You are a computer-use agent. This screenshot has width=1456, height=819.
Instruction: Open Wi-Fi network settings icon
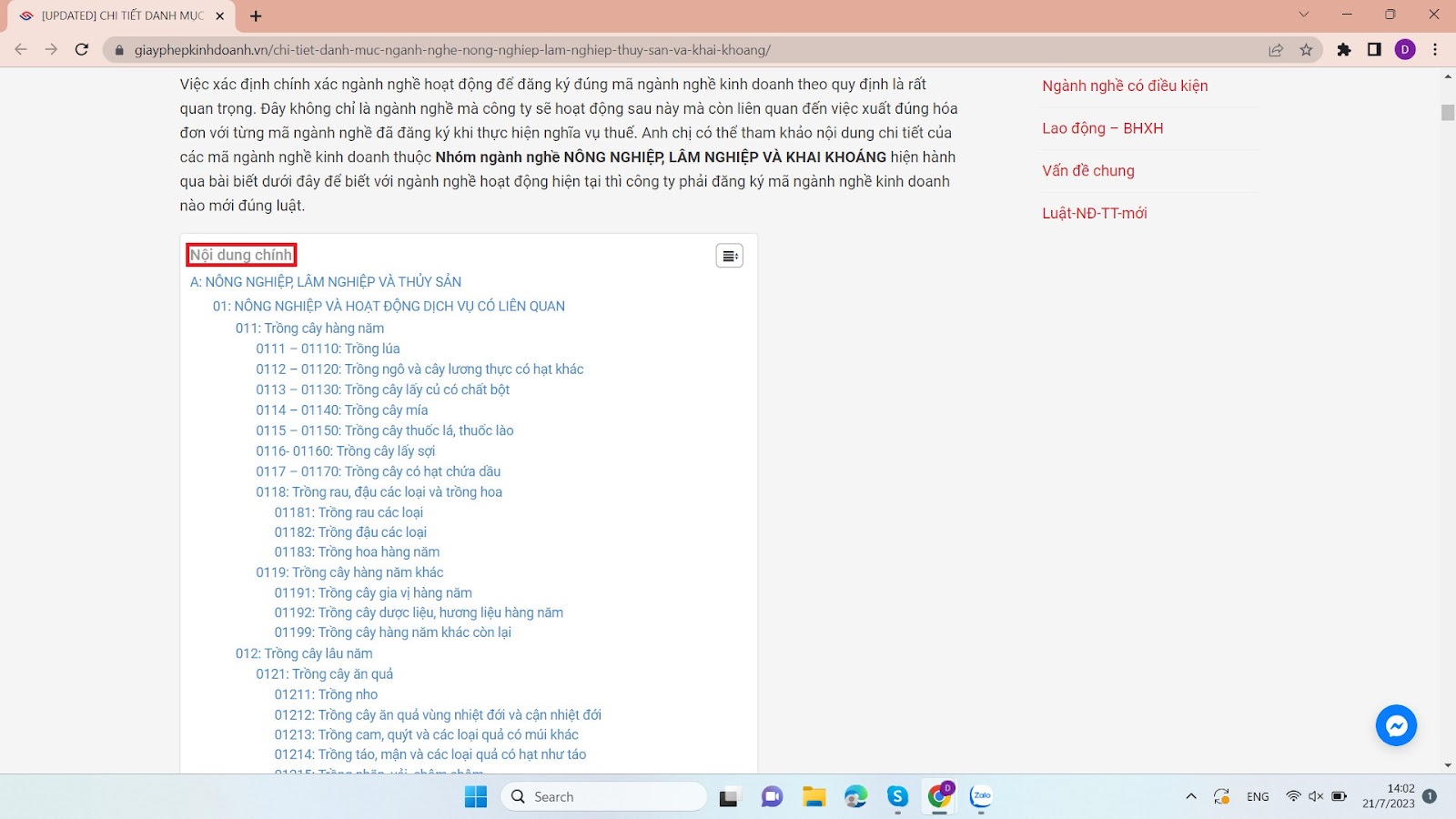point(1293,797)
